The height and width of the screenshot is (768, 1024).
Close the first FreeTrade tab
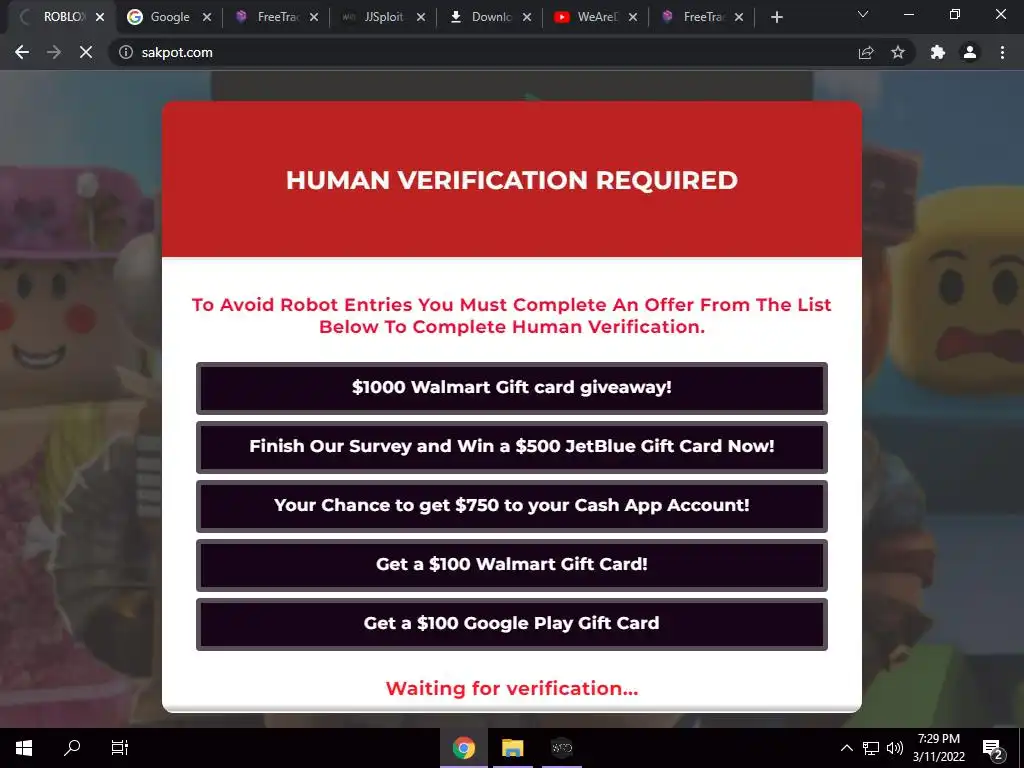tap(314, 17)
